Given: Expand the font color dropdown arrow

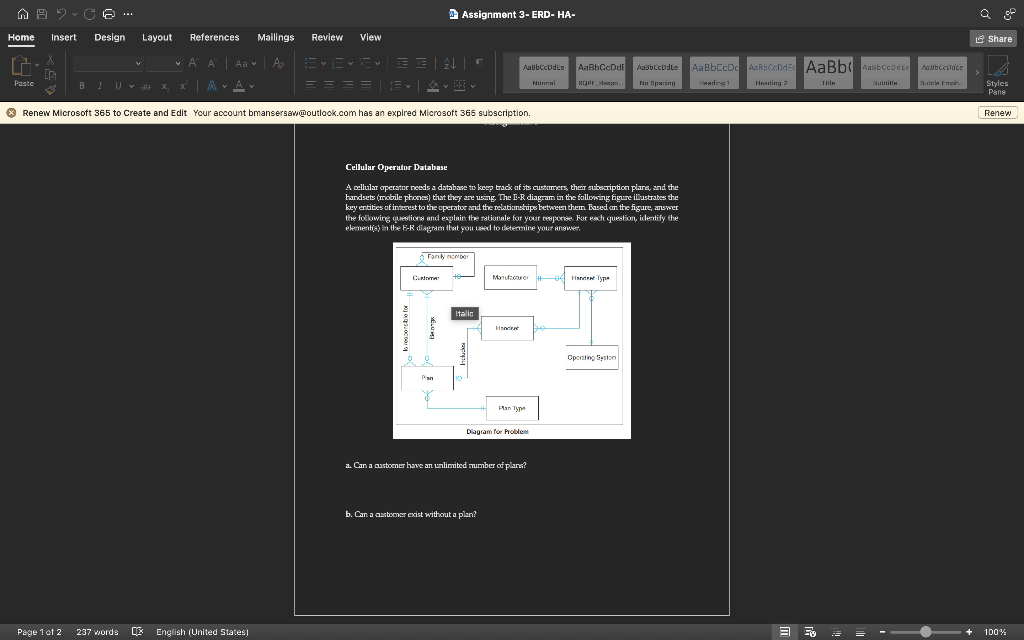Looking at the screenshot, I should pyautogui.click(x=251, y=85).
